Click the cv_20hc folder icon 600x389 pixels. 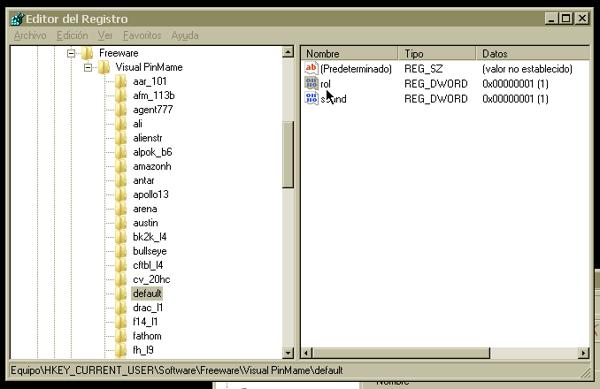(x=121, y=280)
